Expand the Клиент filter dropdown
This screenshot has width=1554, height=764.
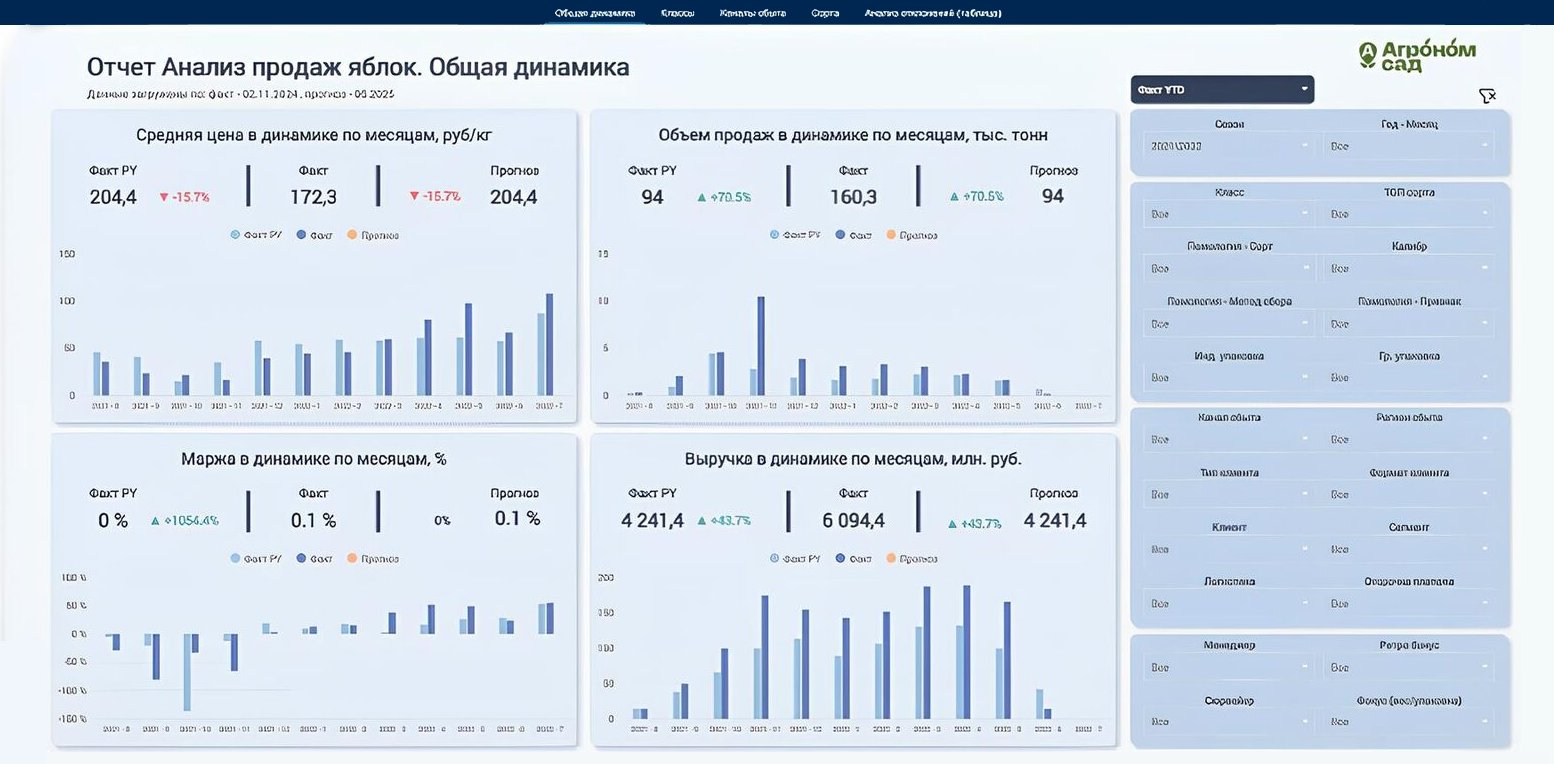[x=1229, y=550]
